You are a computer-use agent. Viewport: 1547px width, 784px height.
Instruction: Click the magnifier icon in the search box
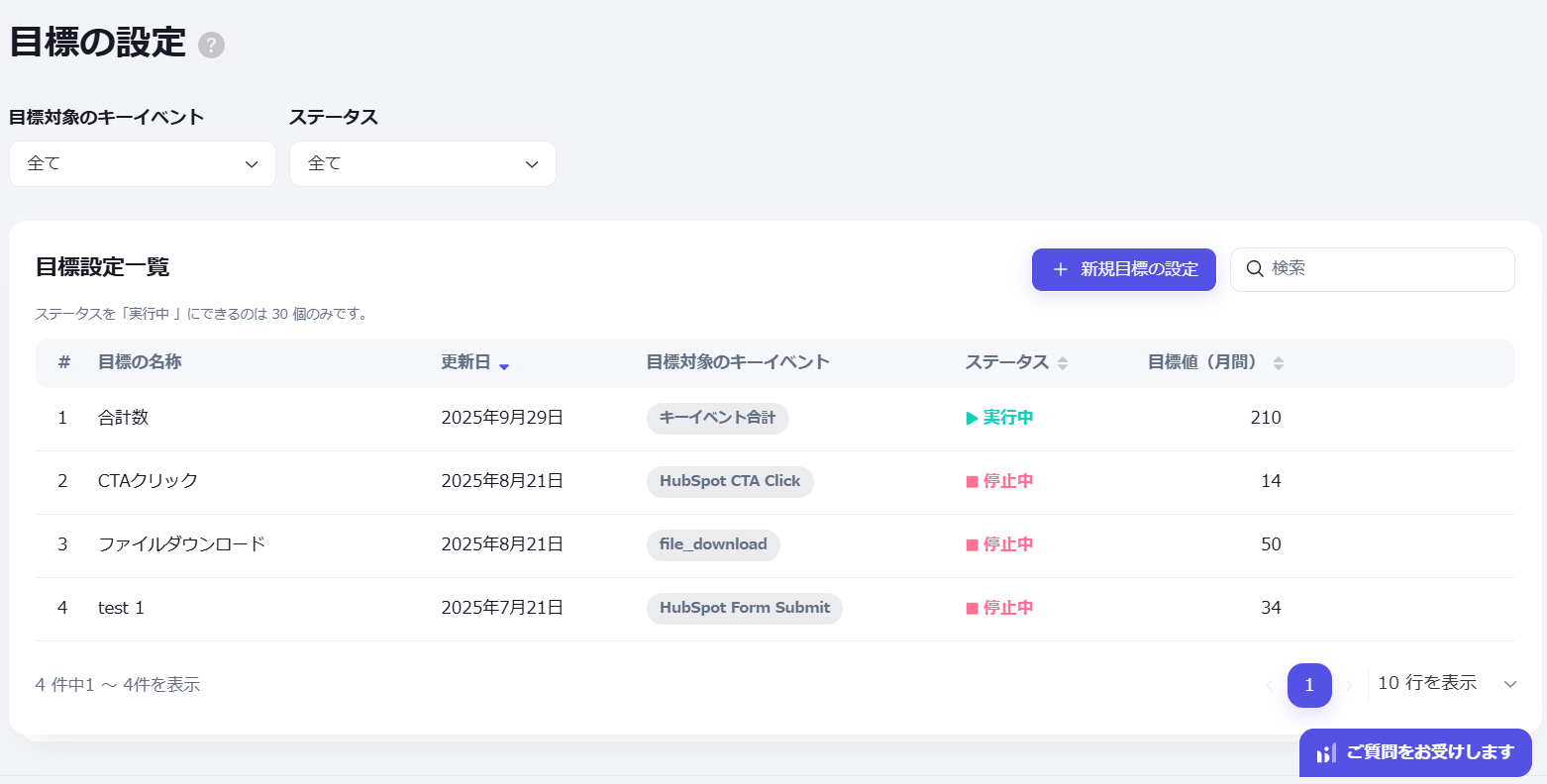click(x=1255, y=269)
